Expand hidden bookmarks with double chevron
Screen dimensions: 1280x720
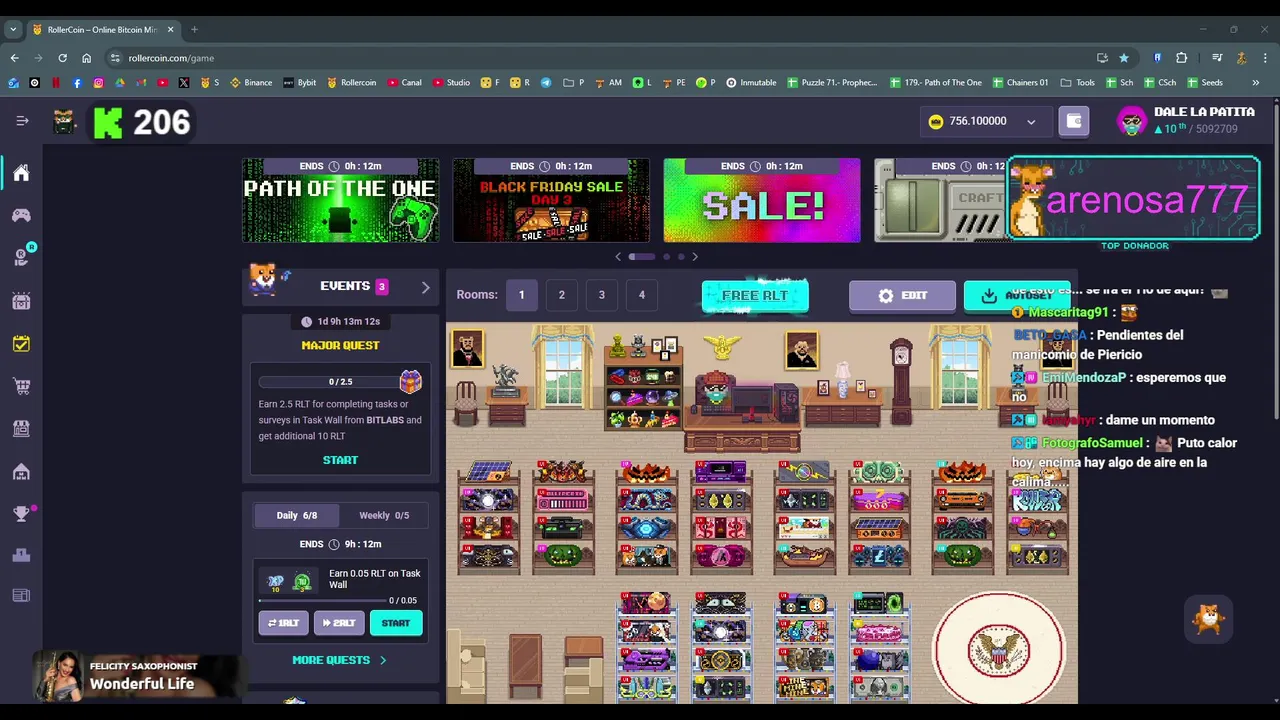click(1255, 83)
